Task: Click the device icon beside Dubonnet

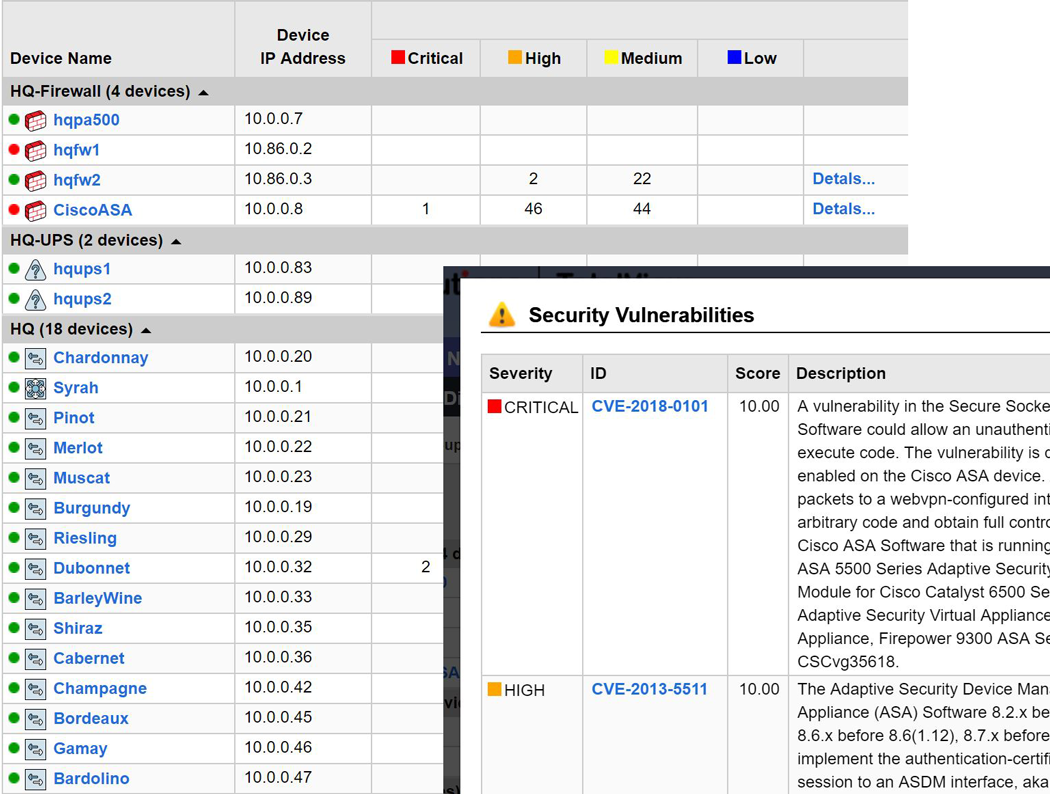Action: [36, 568]
